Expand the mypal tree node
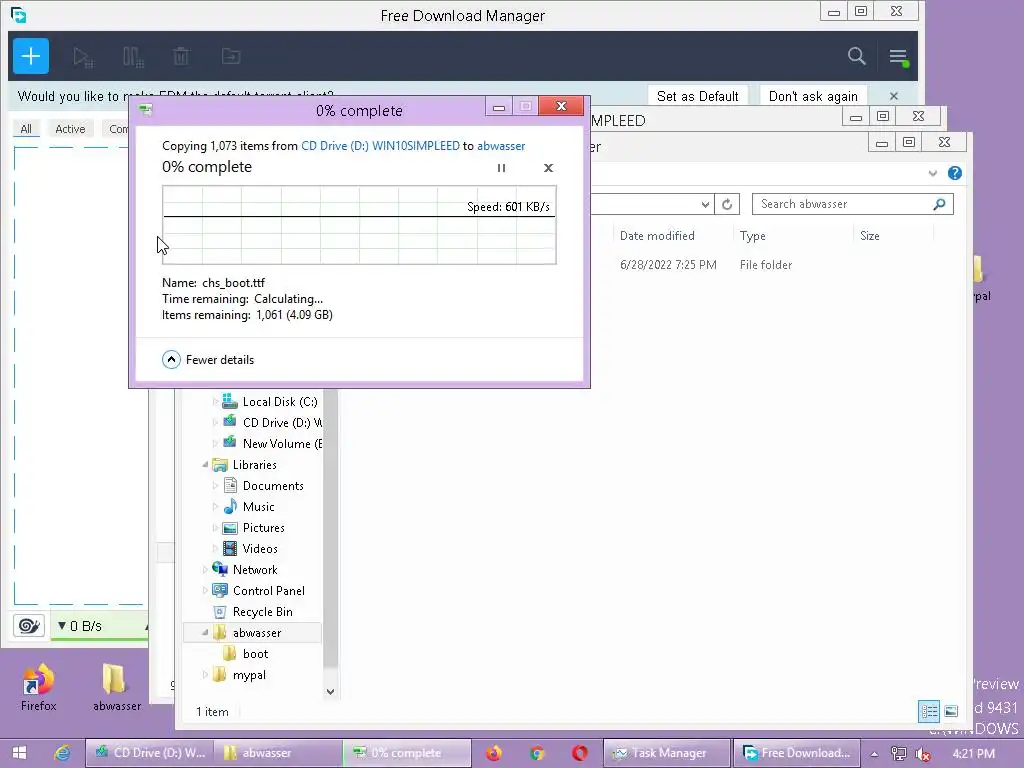Viewport: 1024px width, 768px height. [205, 675]
